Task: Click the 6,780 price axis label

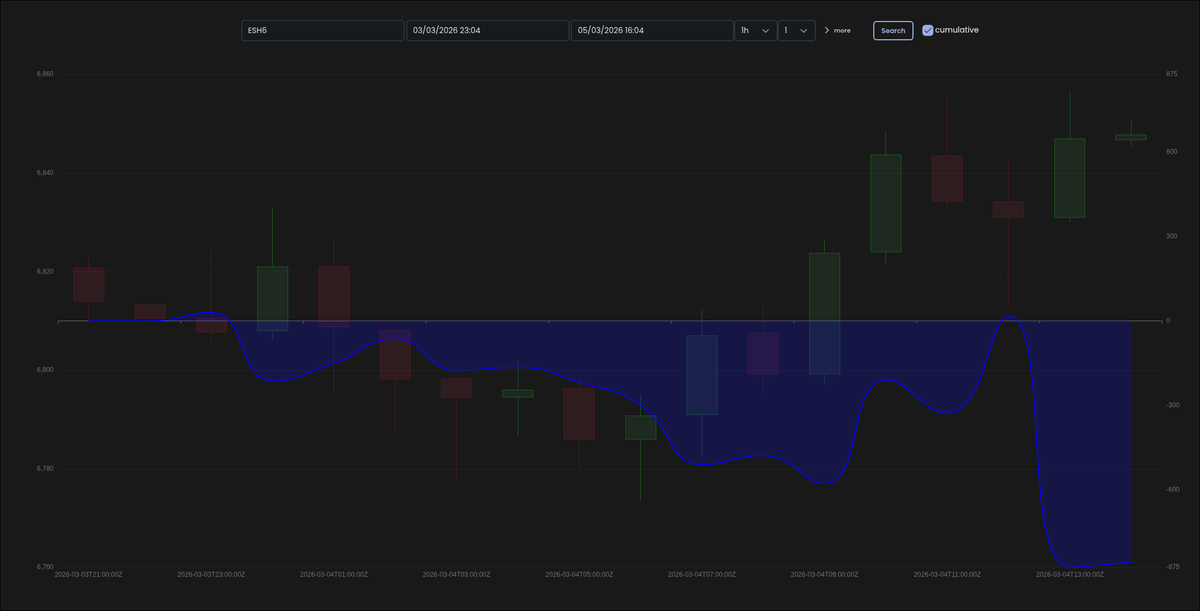Action: tap(44, 468)
